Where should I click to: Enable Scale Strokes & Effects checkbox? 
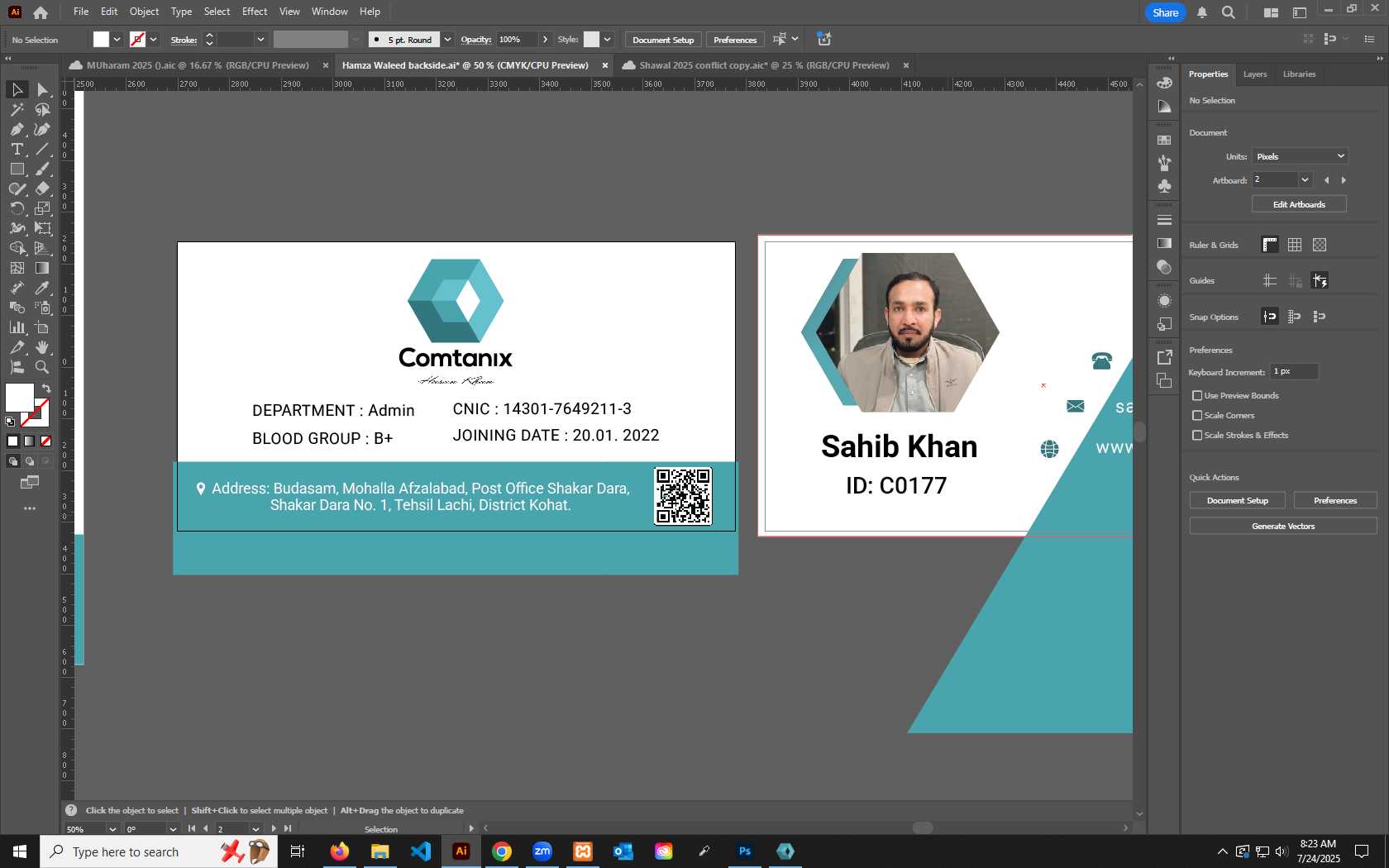pos(1197,436)
